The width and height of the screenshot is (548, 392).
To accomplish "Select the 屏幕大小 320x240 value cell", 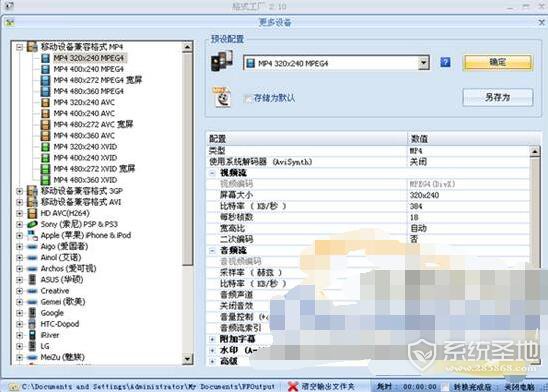I will coord(468,195).
